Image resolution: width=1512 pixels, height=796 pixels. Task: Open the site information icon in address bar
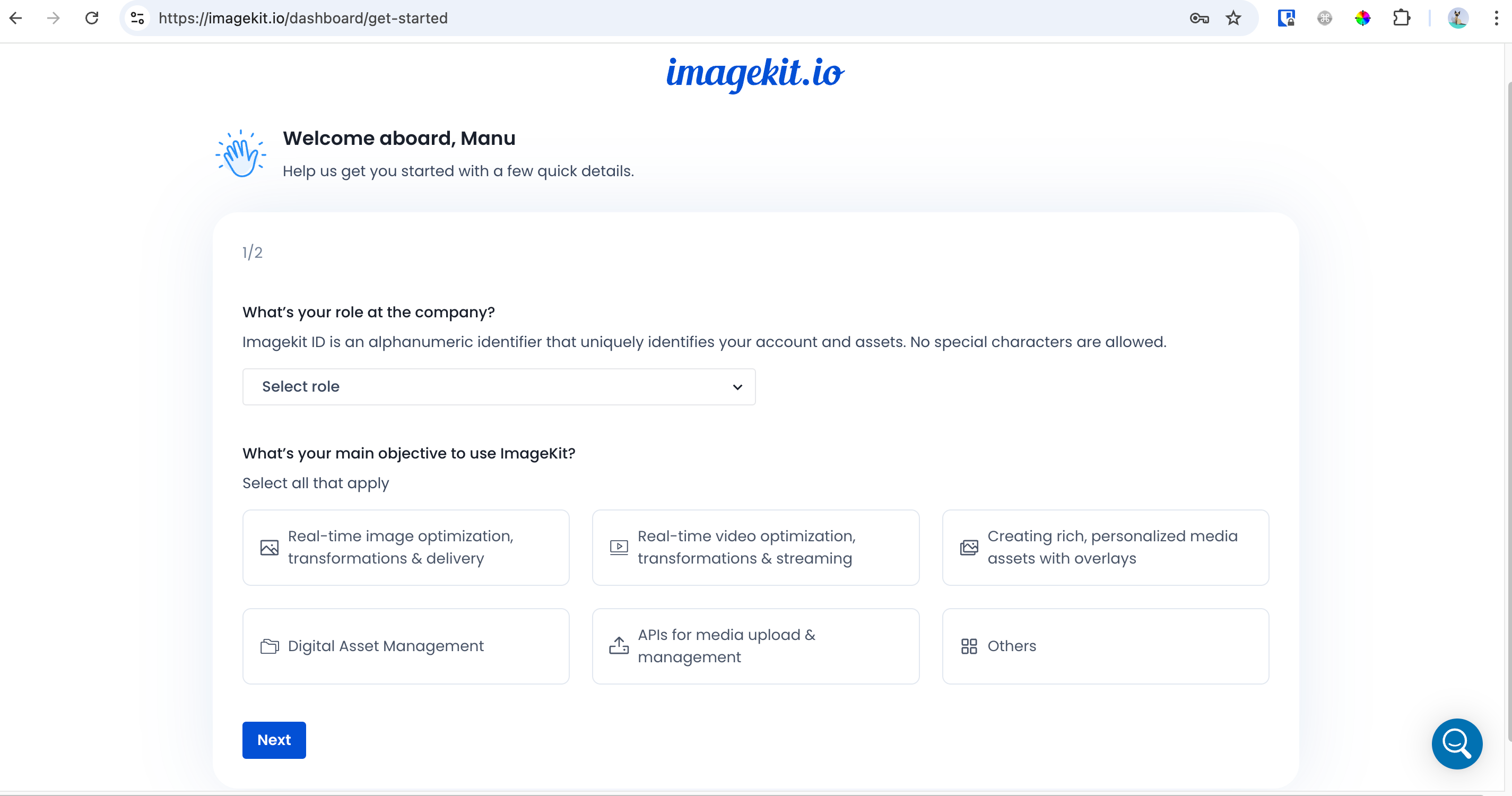137,18
